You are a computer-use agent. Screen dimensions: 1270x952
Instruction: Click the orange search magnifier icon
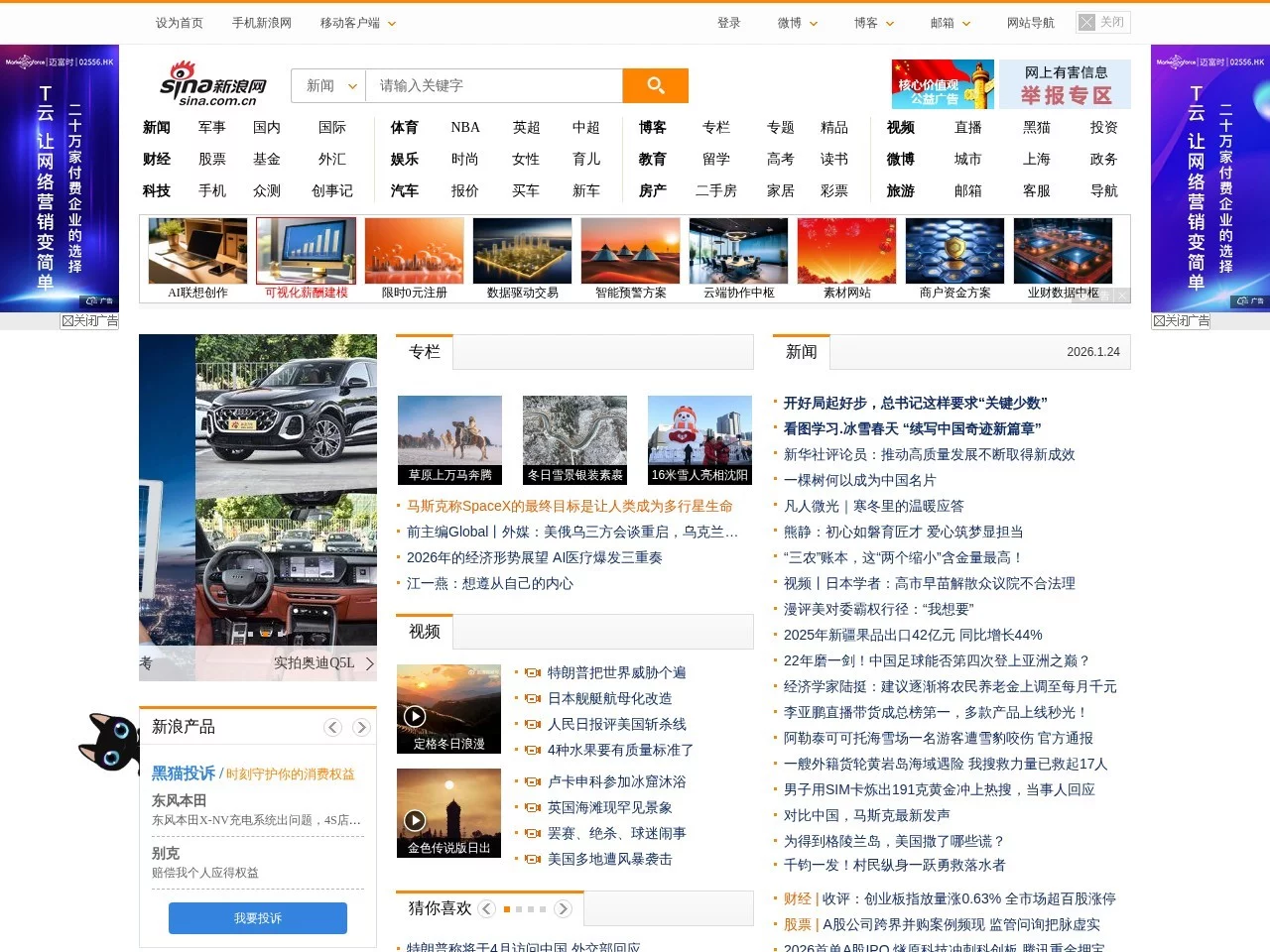(655, 85)
